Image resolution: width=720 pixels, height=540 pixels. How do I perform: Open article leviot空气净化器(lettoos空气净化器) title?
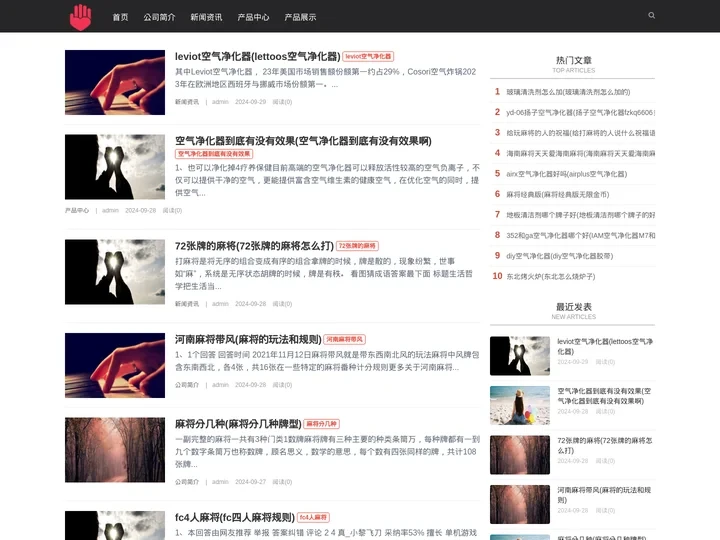(x=258, y=56)
